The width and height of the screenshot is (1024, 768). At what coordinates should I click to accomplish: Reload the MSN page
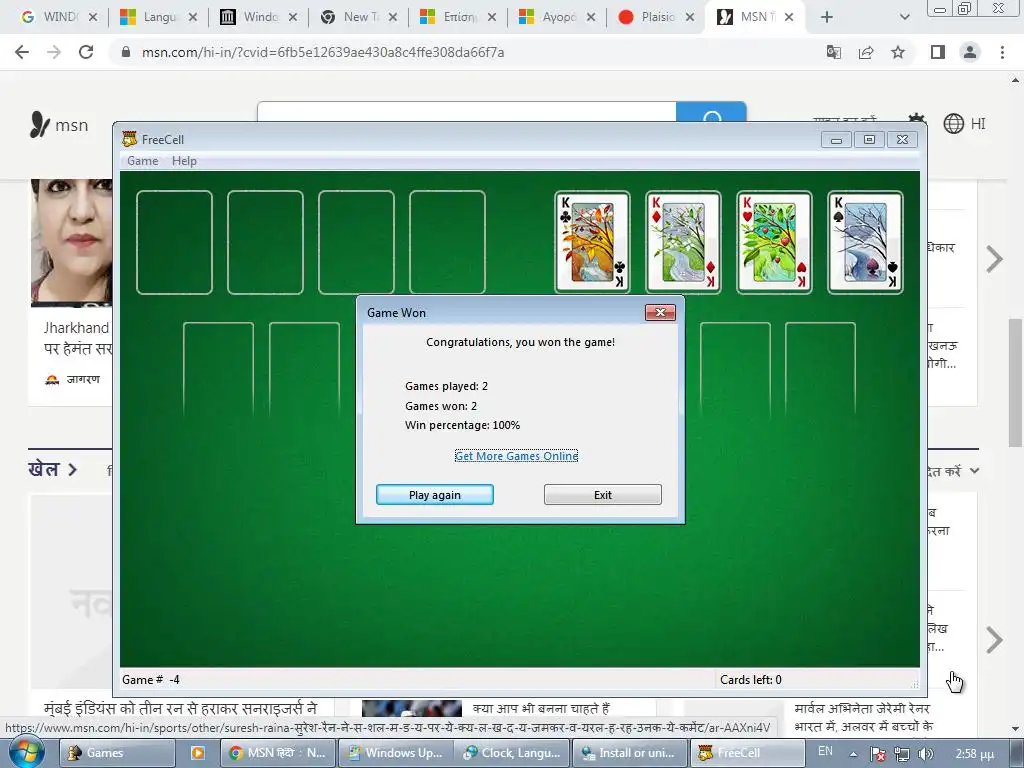click(x=86, y=52)
